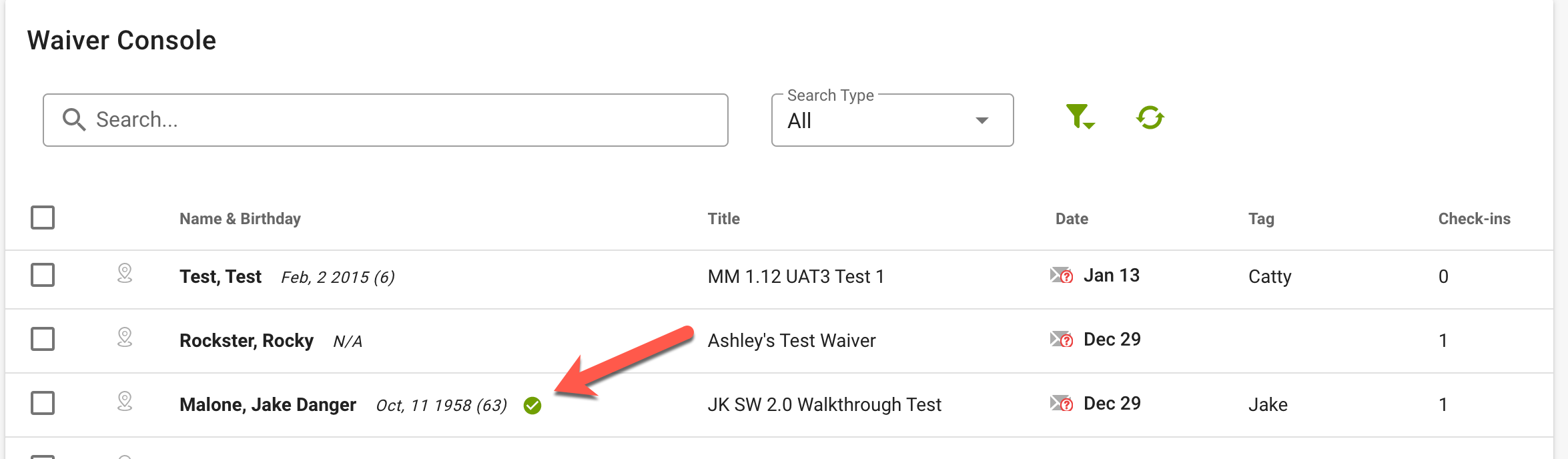Viewport: 1568px width, 459px height.
Task: Open the green filter funnel menu
Action: 1080,117
